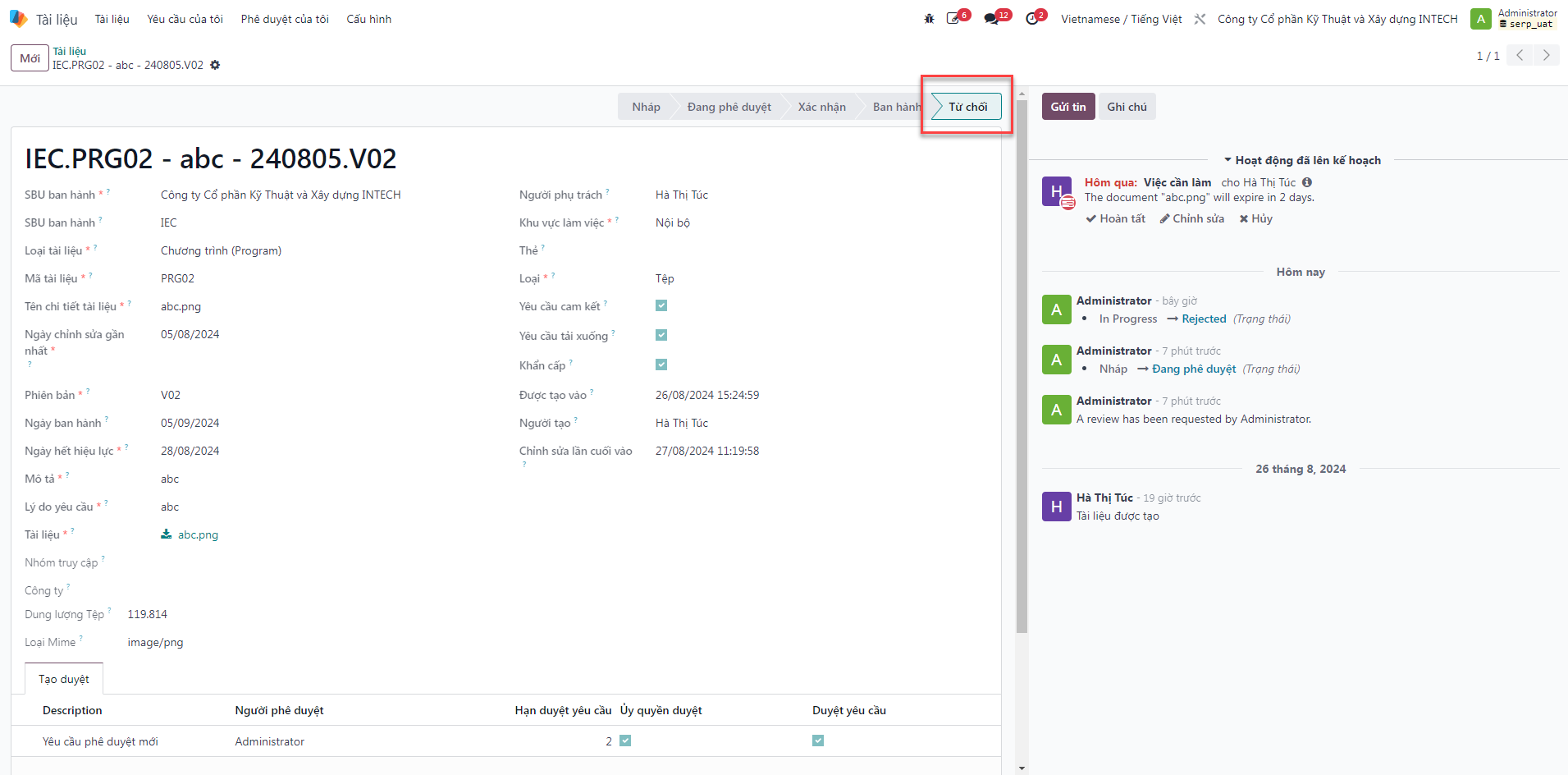This screenshot has height=775, width=1568.
Task: Download the abc.png file link
Action: point(198,534)
